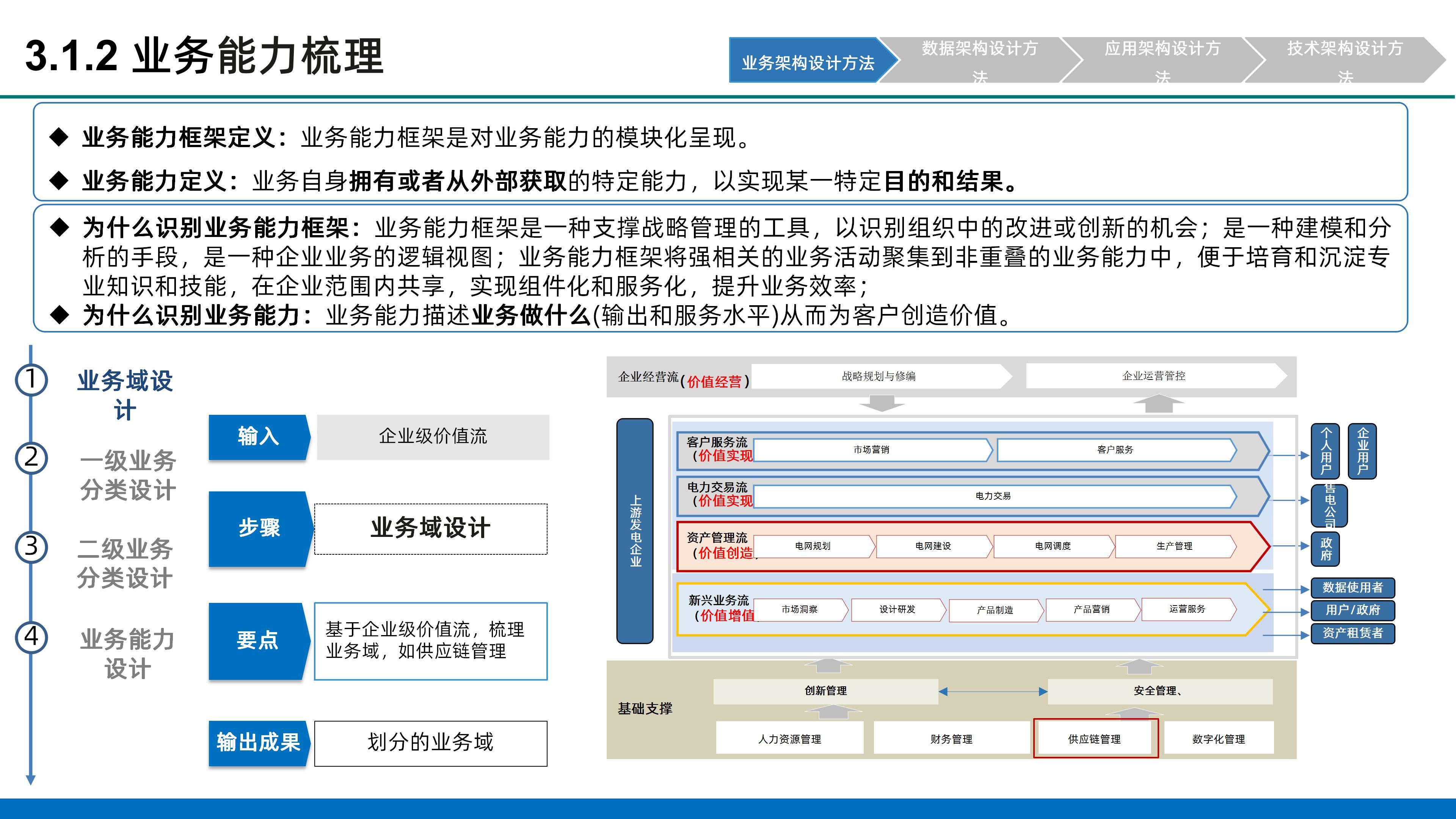This screenshot has height=819, width=1456.
Task: Click the 人力资源管理 box
Action: (789, 738)
